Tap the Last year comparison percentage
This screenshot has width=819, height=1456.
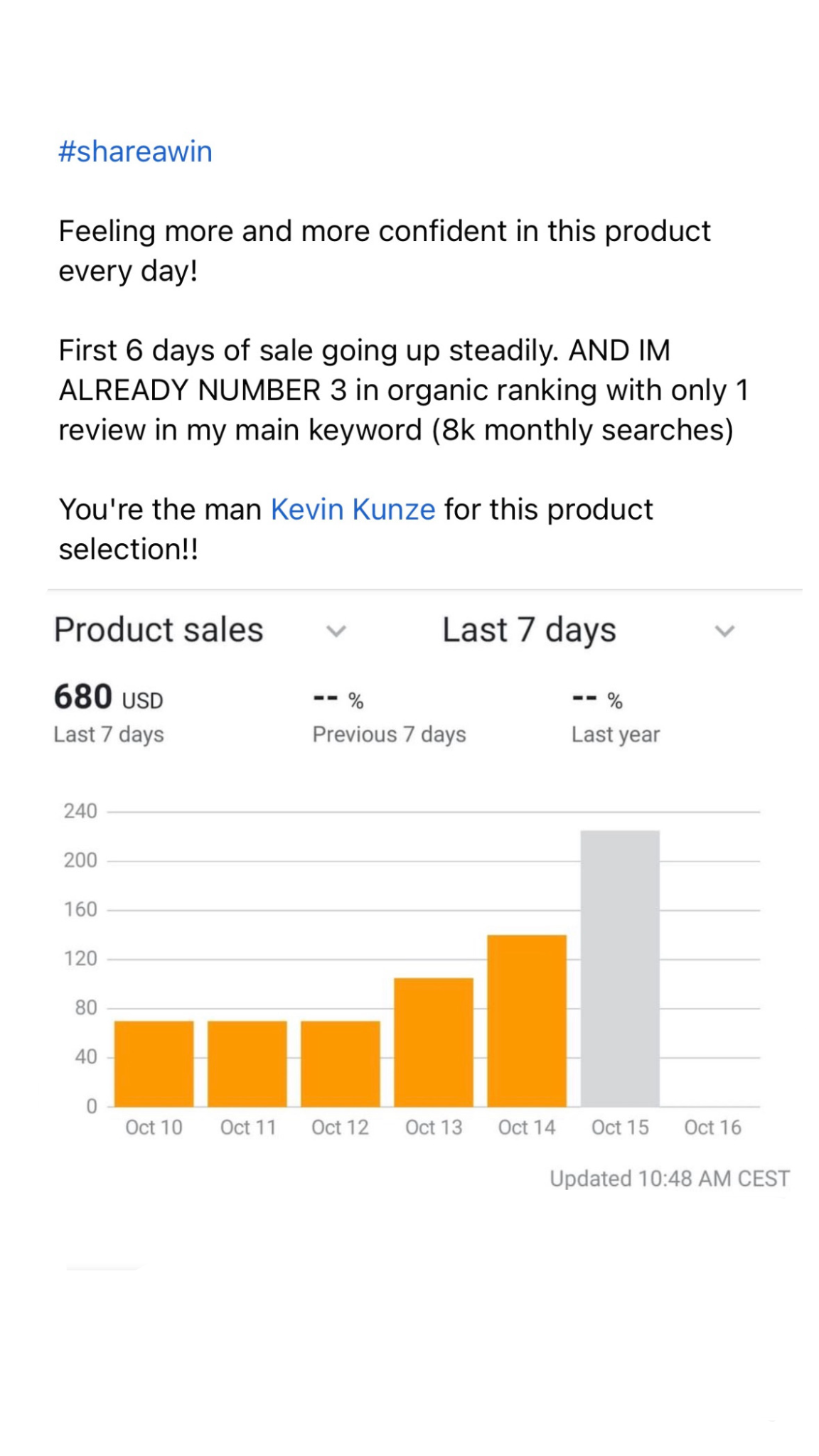598,700
